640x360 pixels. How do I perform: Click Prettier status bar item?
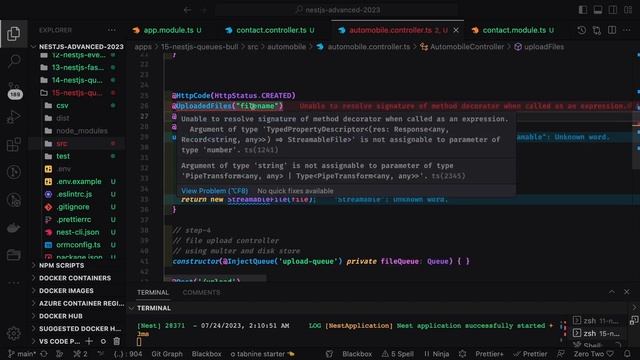530,354
